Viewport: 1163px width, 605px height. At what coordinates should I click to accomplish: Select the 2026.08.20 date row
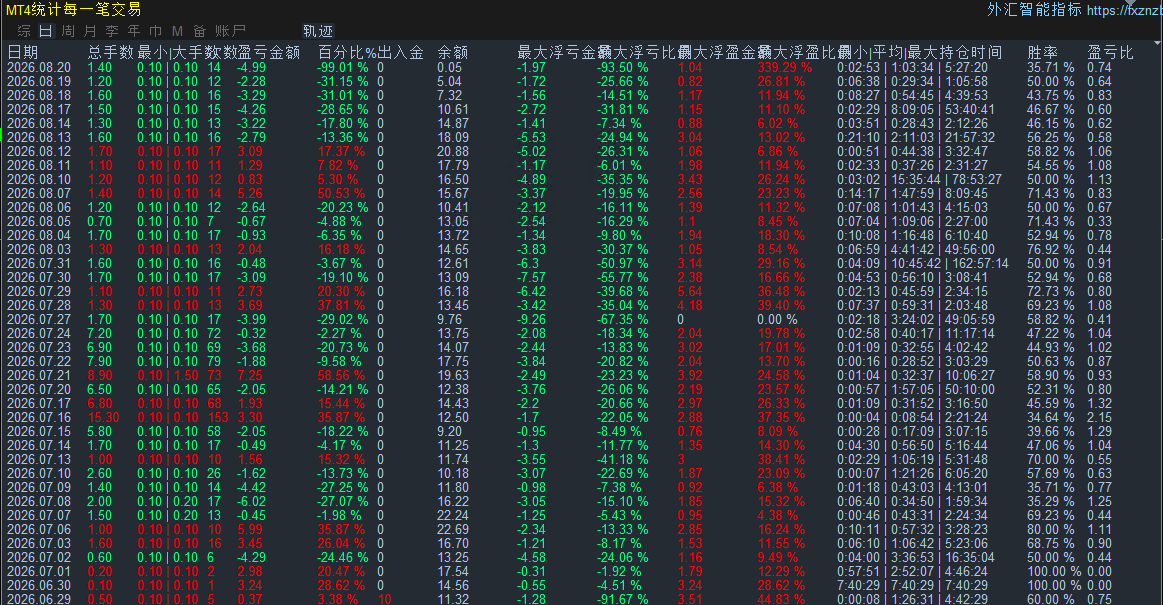point(582,67)
